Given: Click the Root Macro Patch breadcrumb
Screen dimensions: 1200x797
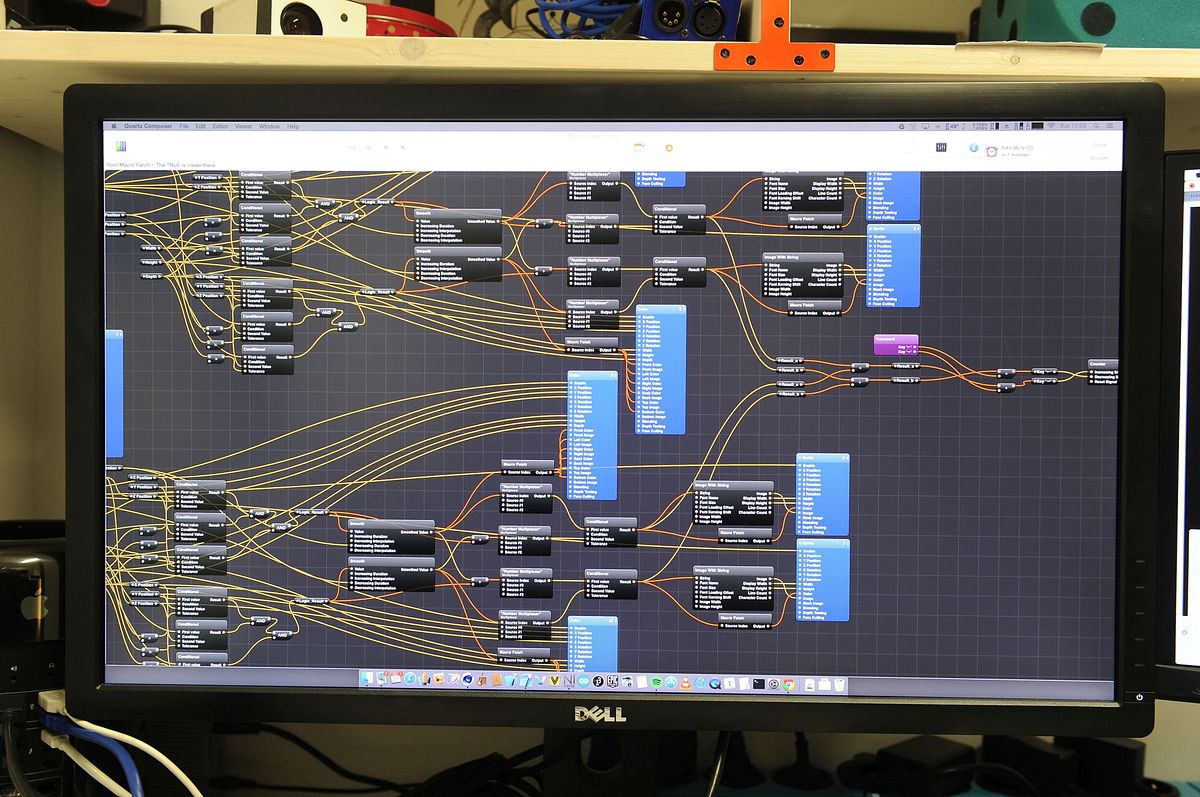Looking at the screenshot, I should 127,165.
